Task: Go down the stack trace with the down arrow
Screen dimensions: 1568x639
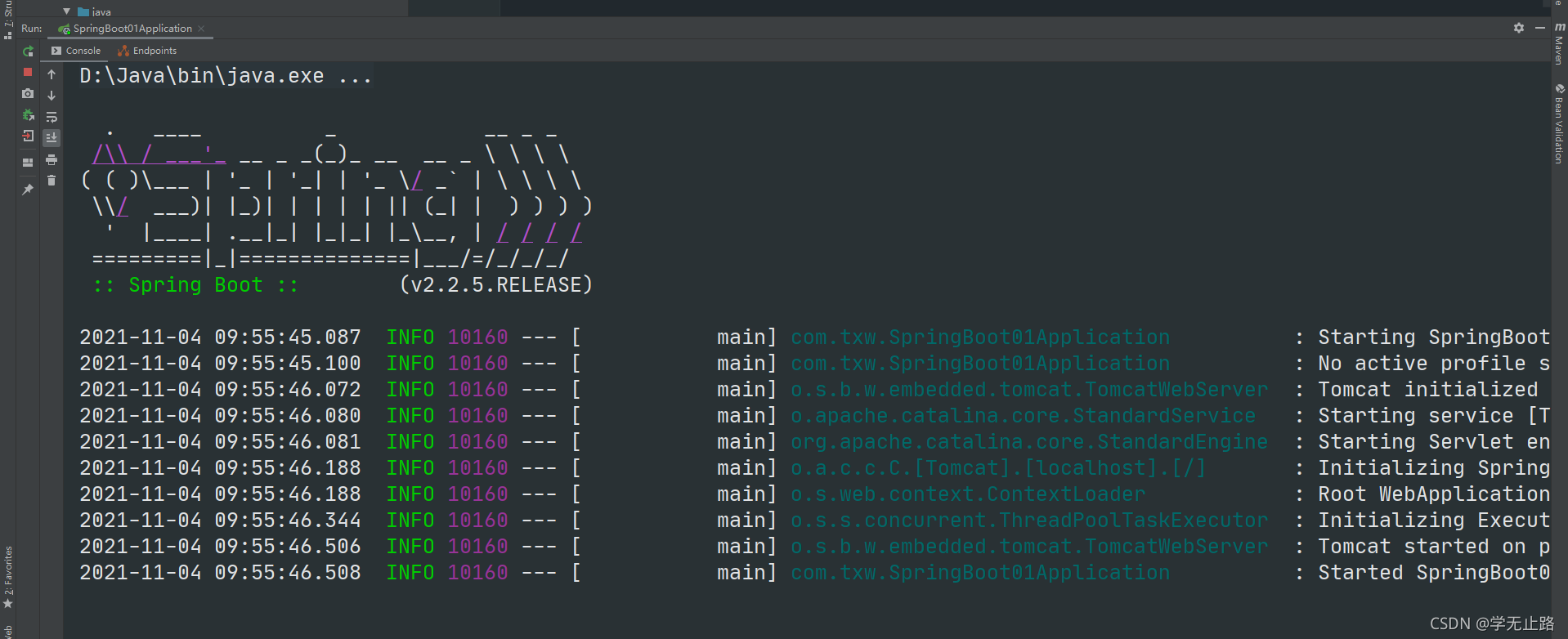Action: click(x=52, y=96)
